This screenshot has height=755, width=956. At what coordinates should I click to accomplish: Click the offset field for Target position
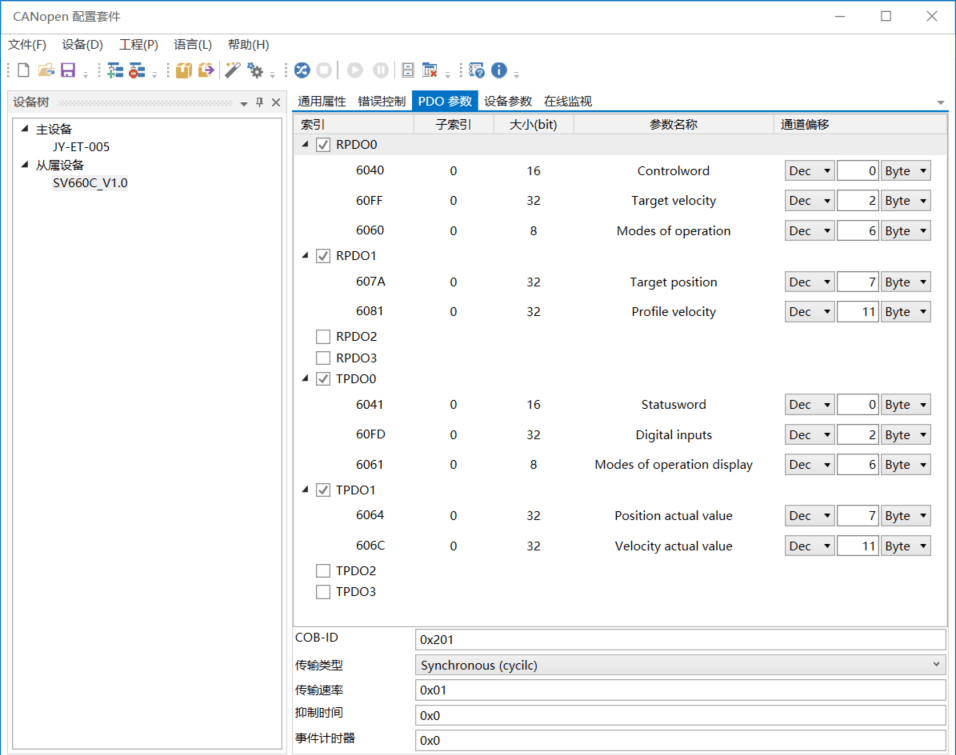[857, 282]
